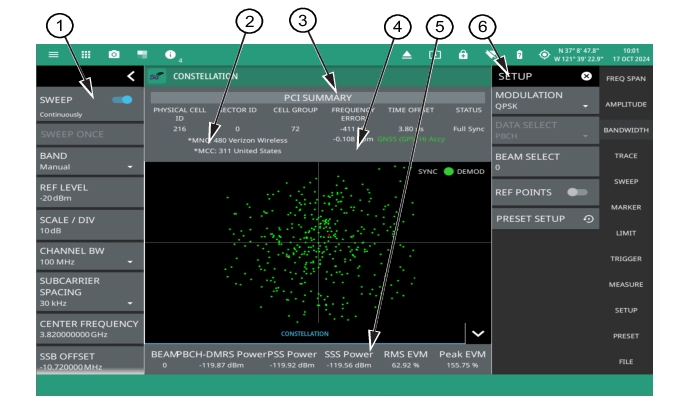The height and width of the screenshot is (403, 680).
Task: Open the AMPLITUDE menu
Action: tap(626, 104)
